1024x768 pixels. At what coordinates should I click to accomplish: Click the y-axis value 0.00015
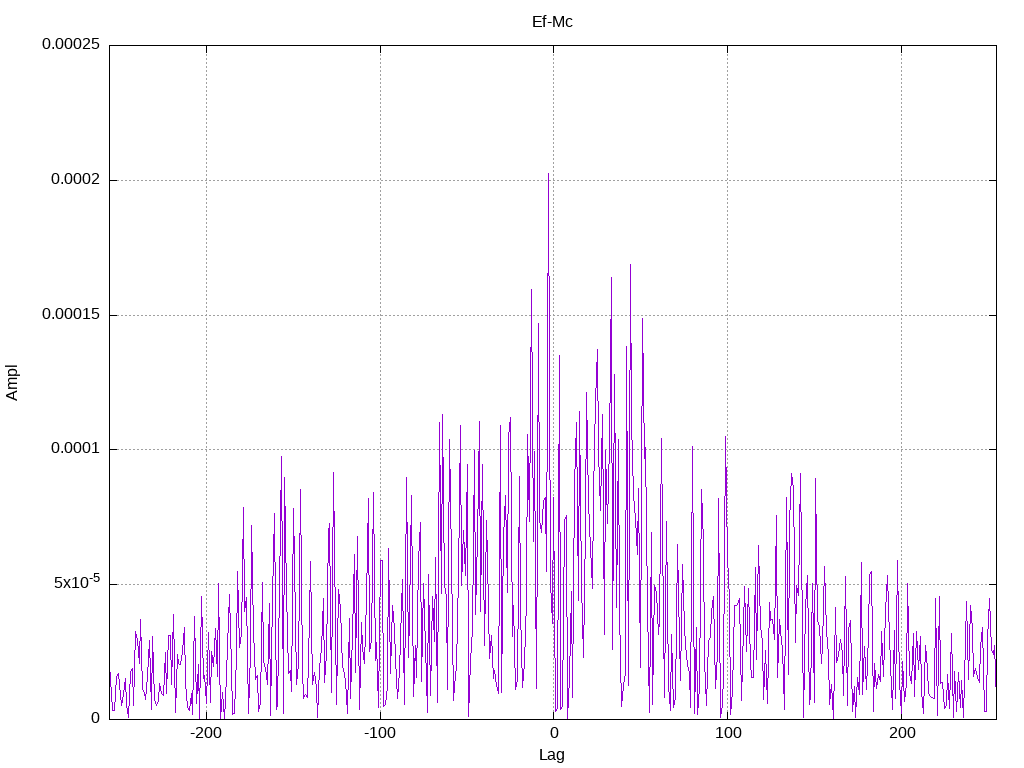(71, 314)
